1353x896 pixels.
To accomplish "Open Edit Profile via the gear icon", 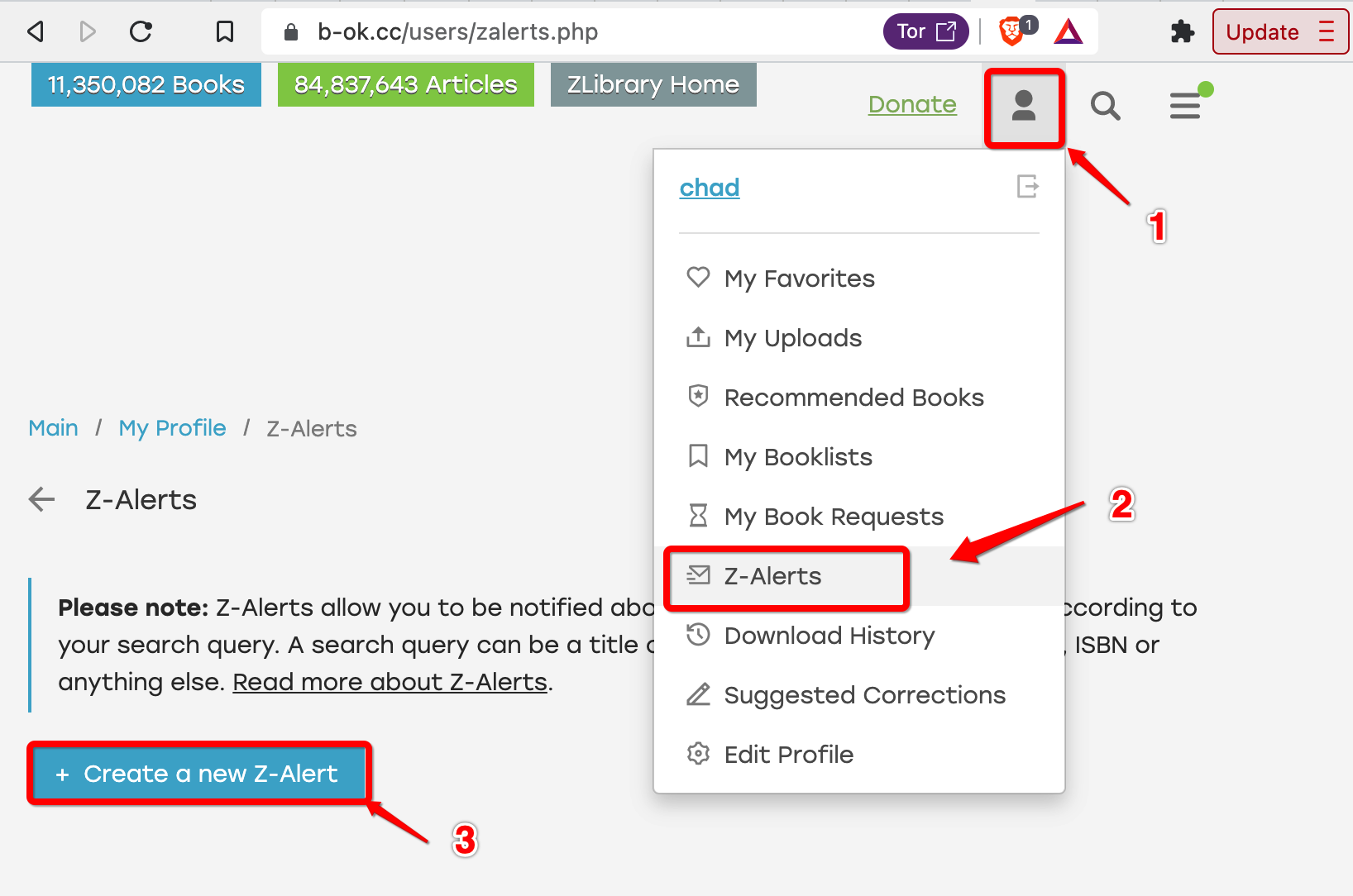I will (699, 754).
